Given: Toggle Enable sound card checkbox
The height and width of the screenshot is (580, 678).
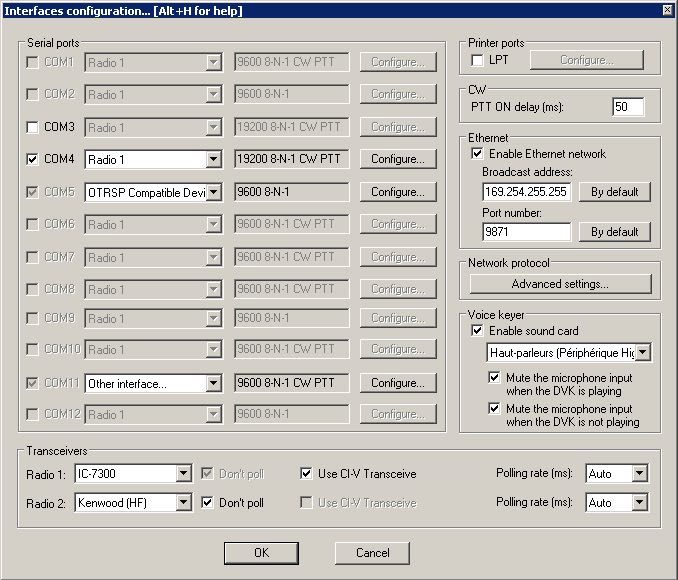Looking at the screenshot, I should [x=478, y=331].
